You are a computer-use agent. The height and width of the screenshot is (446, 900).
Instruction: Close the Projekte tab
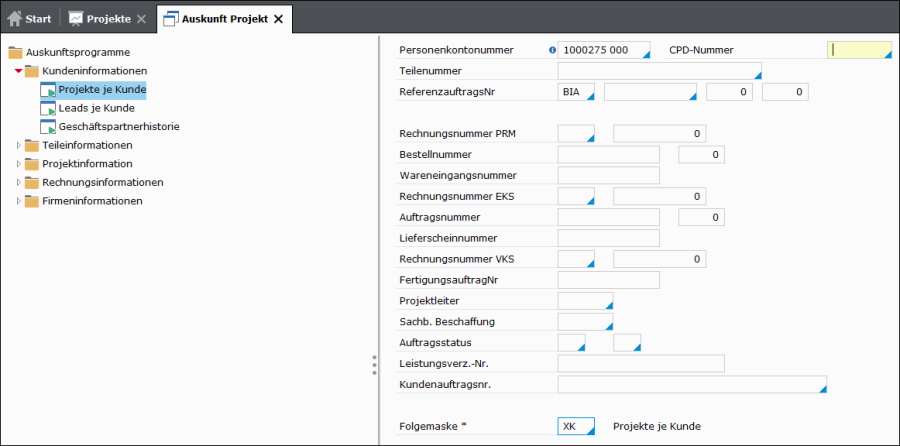click(x=141, y=19)
